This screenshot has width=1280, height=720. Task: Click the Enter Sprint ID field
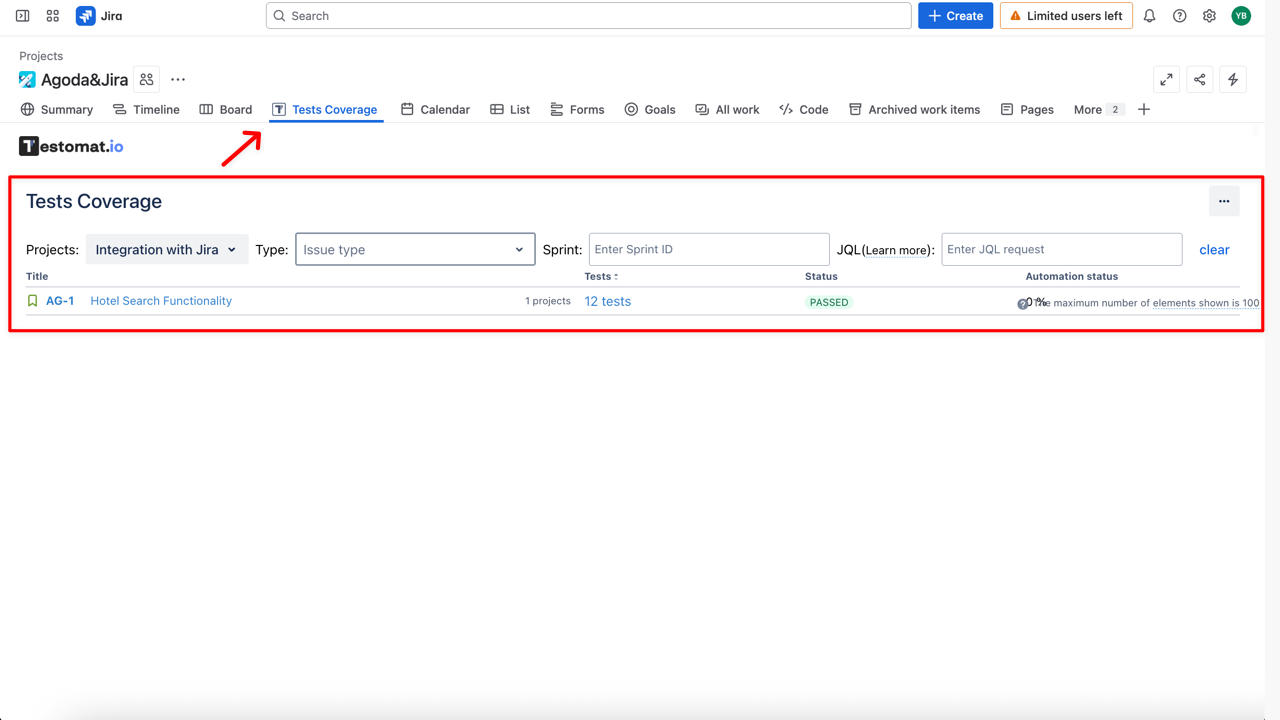coord(709,250)
